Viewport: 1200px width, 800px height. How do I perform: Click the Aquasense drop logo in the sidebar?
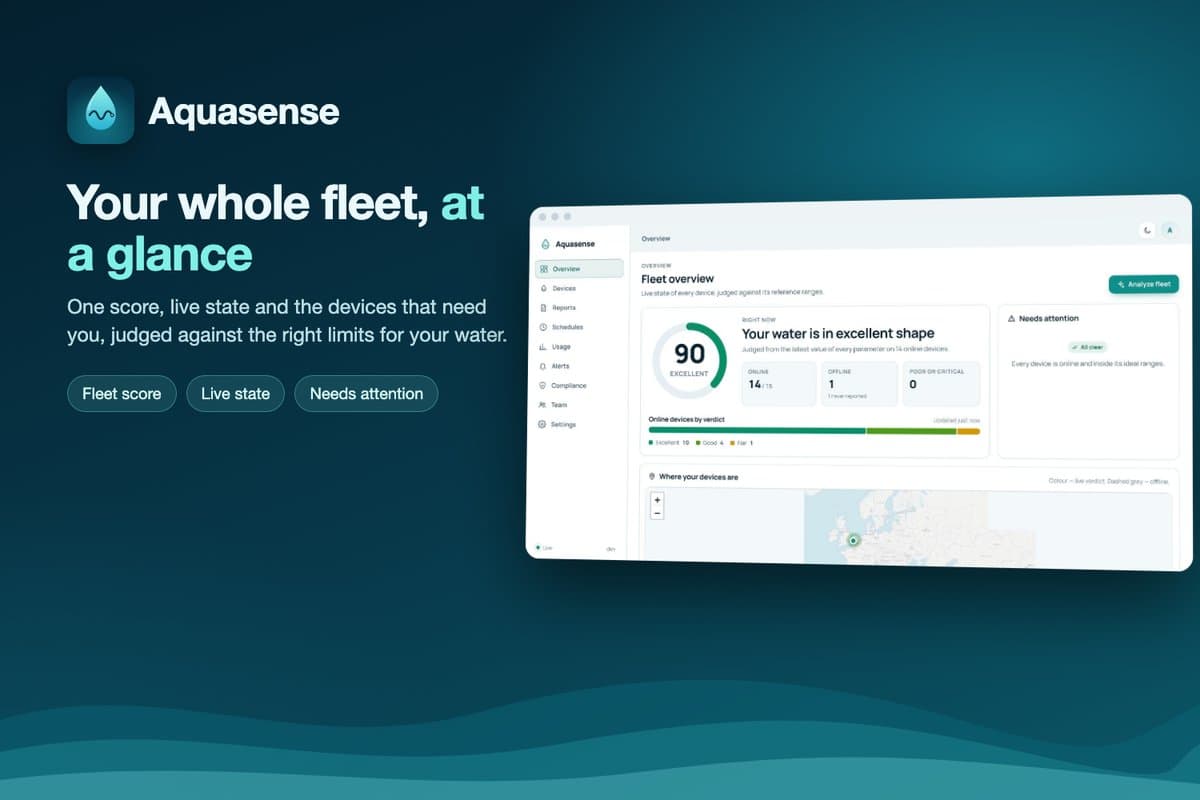pyautogui.click(x=545, y=244)
